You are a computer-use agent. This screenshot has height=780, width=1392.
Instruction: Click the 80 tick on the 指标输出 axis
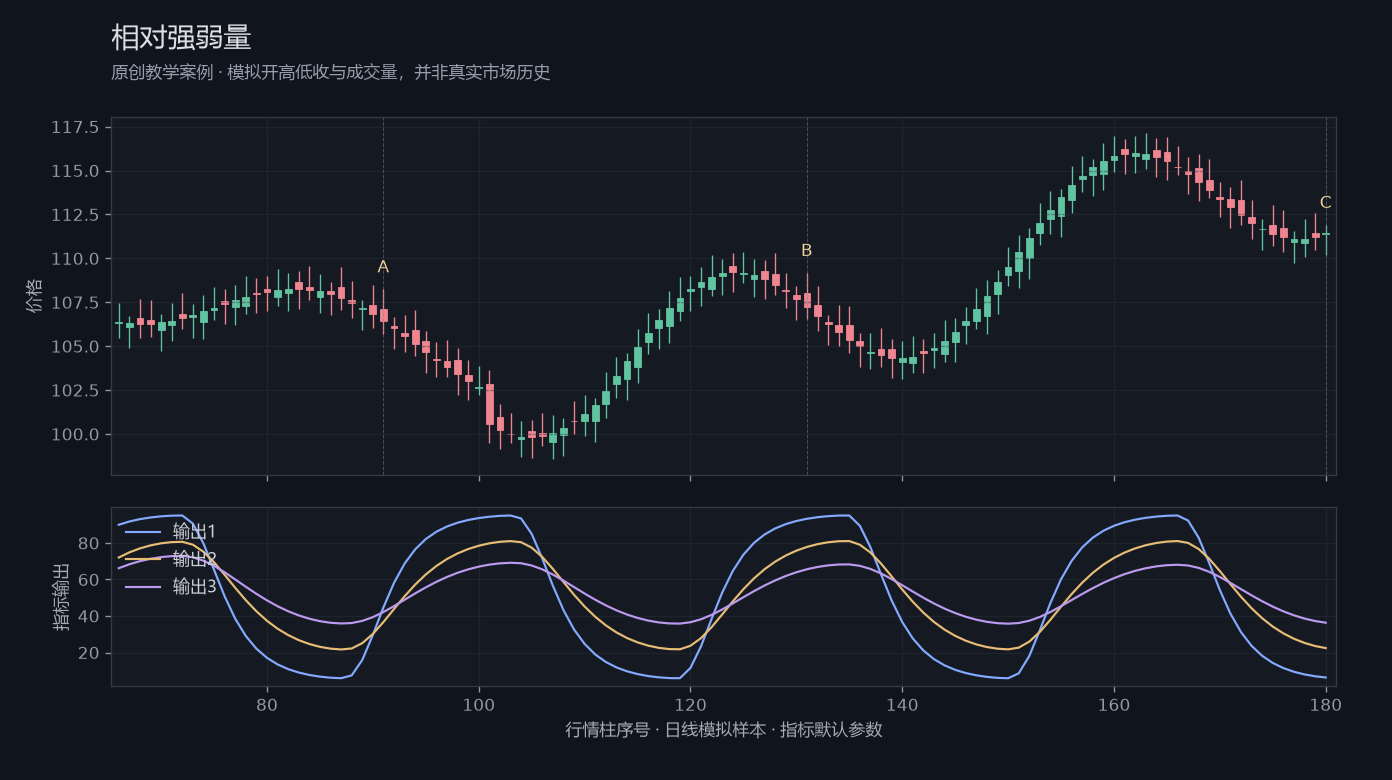pos(88,544)
